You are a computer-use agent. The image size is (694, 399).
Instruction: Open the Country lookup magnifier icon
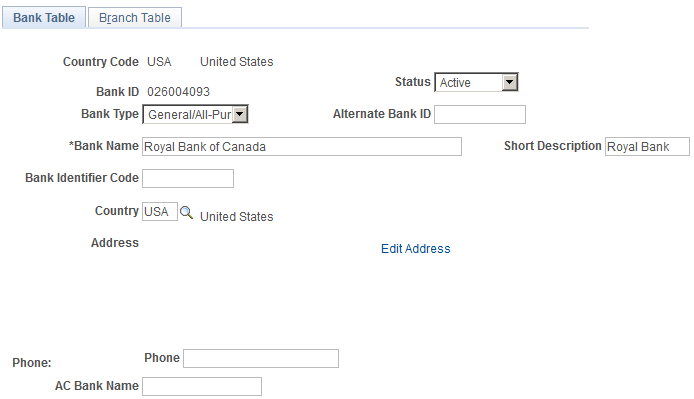point(186,213)
